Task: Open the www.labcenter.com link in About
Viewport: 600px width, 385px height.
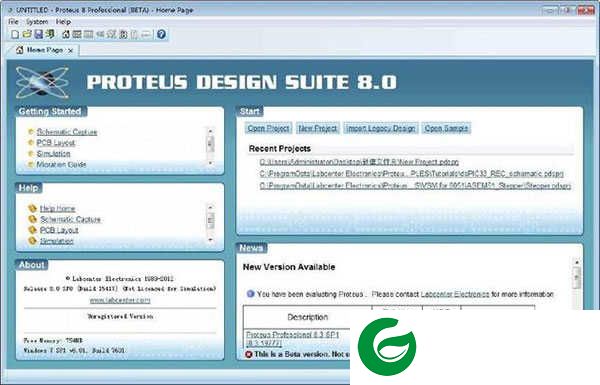Action: [x=120, y=300]
